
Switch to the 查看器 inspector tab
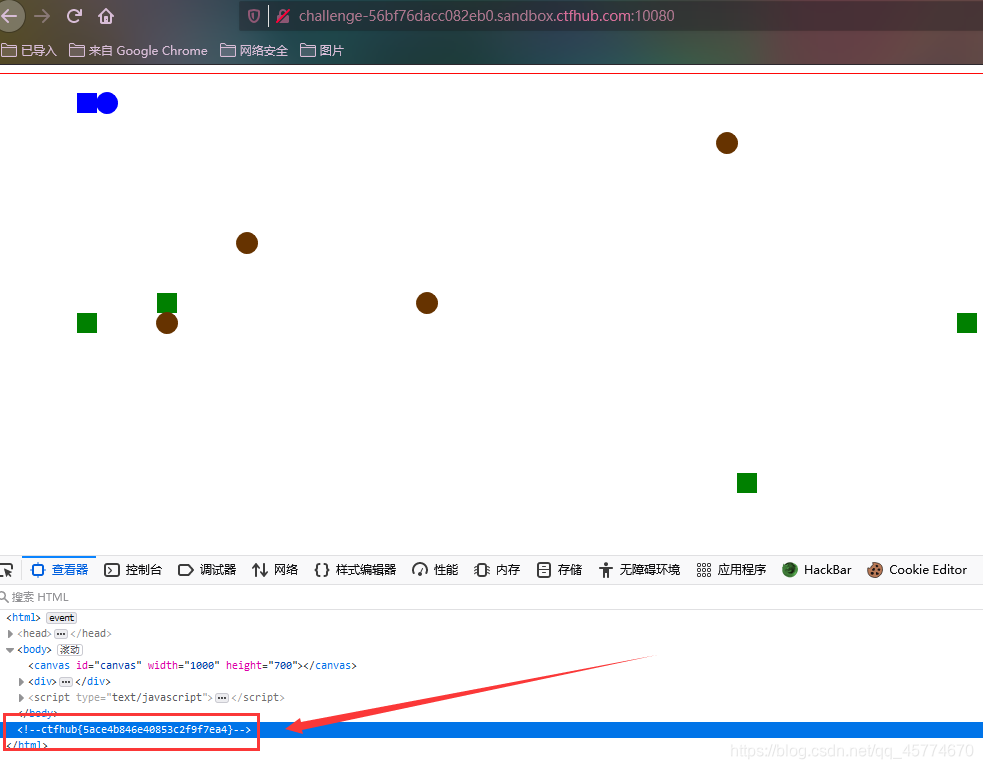tap(60, 570)
